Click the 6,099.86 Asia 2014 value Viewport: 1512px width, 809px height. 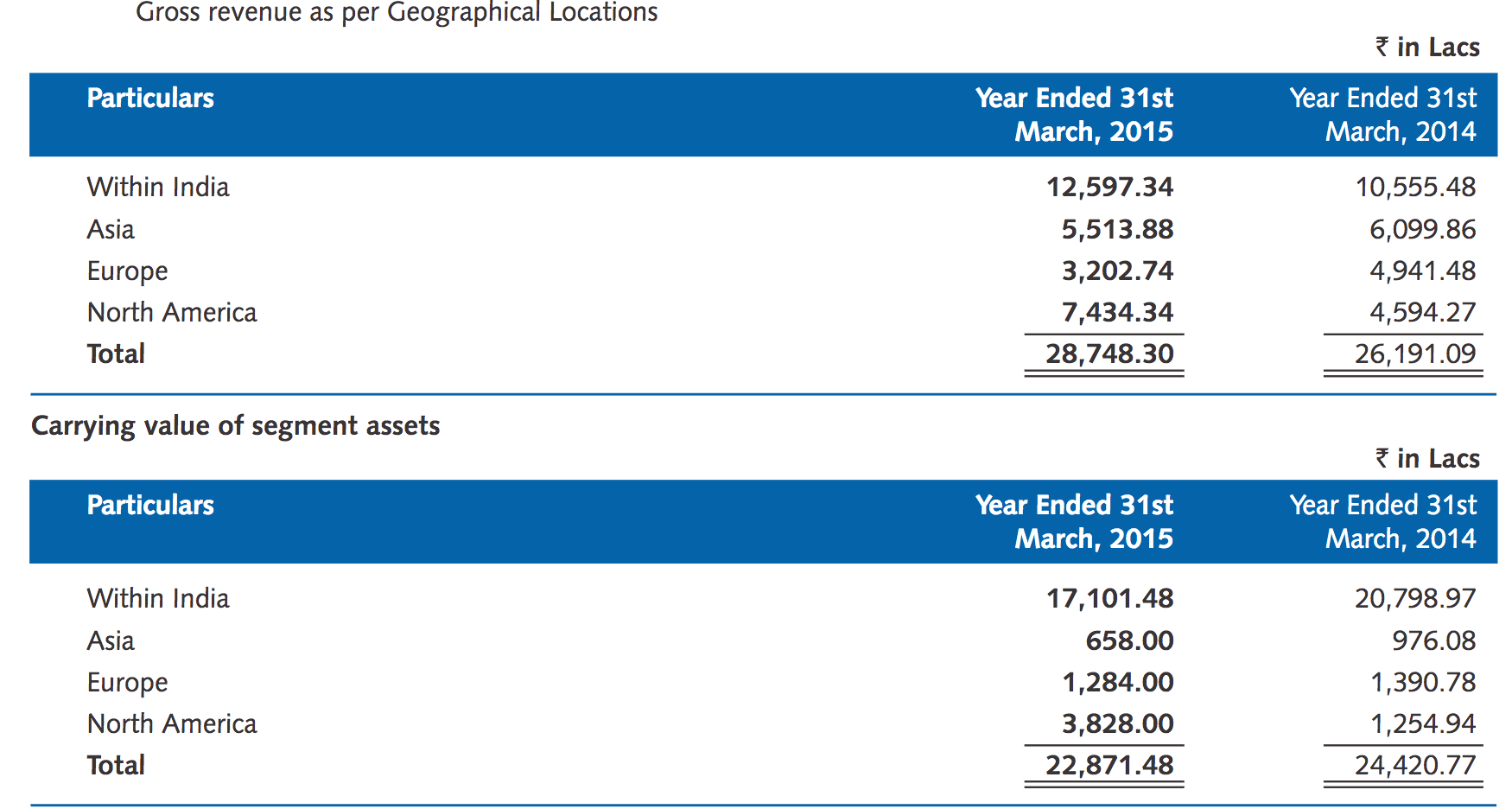pos(1422,229)
